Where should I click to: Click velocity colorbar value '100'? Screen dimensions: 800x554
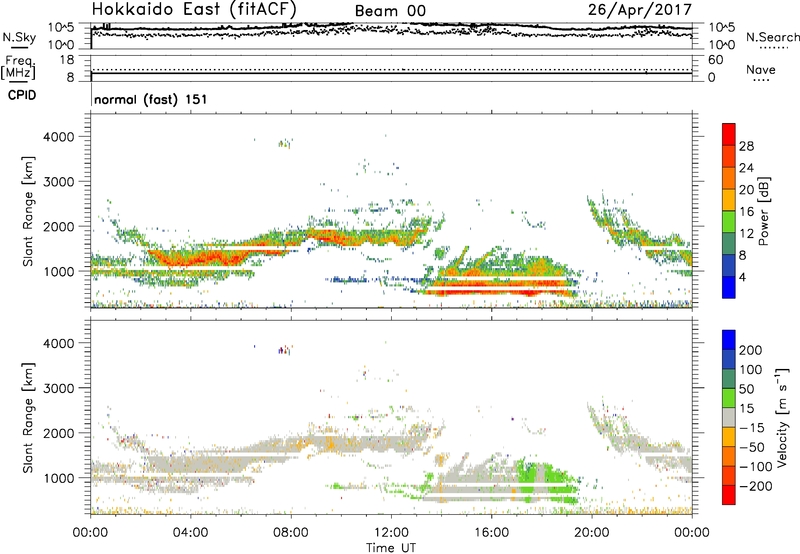751,369
